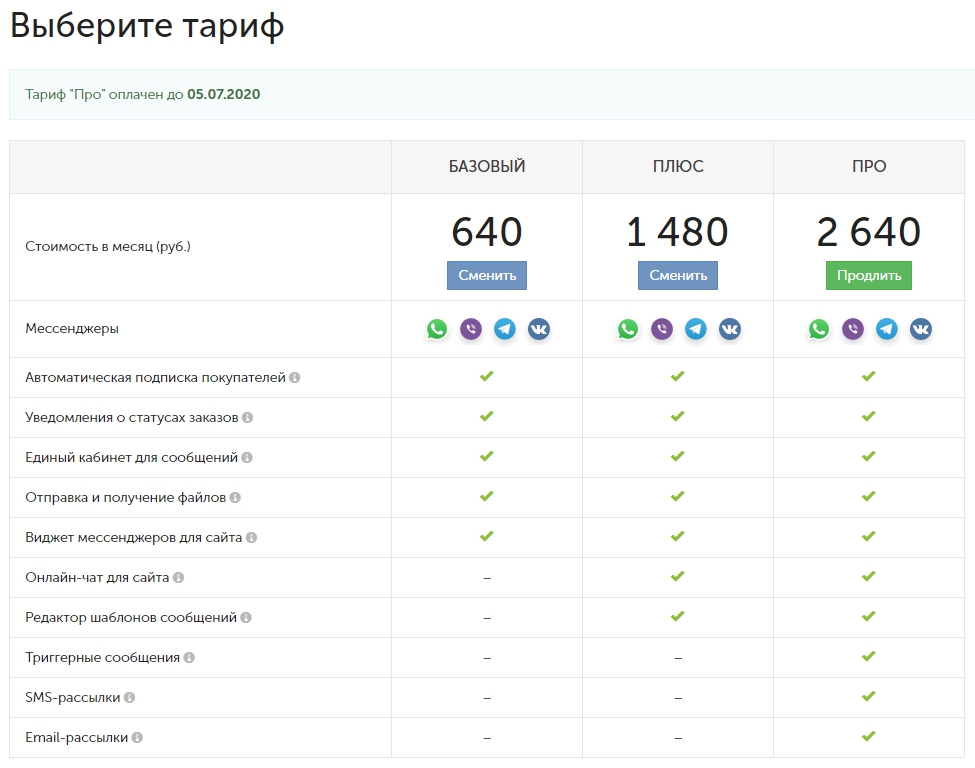
Task: Click Viber icon in Базовый column
Action: [471, 329]
